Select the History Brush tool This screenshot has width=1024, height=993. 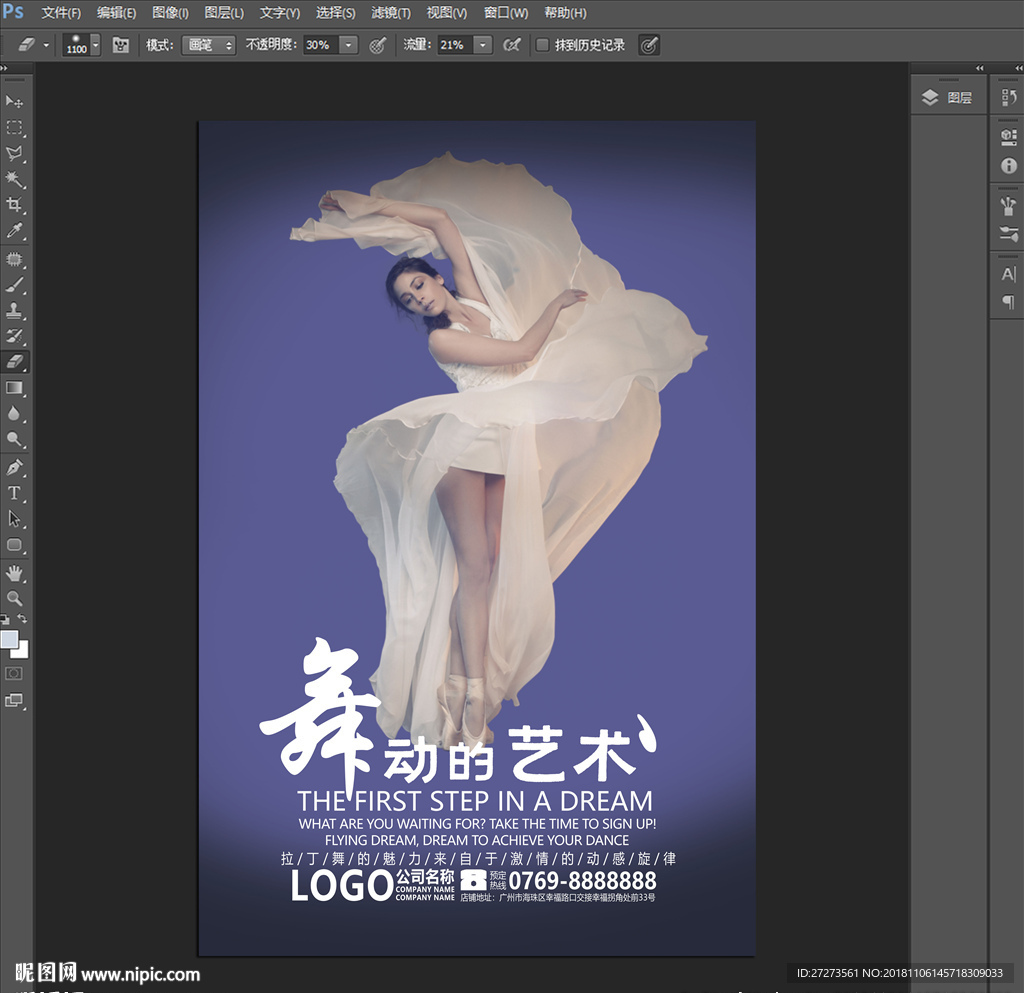coord(14,336)
